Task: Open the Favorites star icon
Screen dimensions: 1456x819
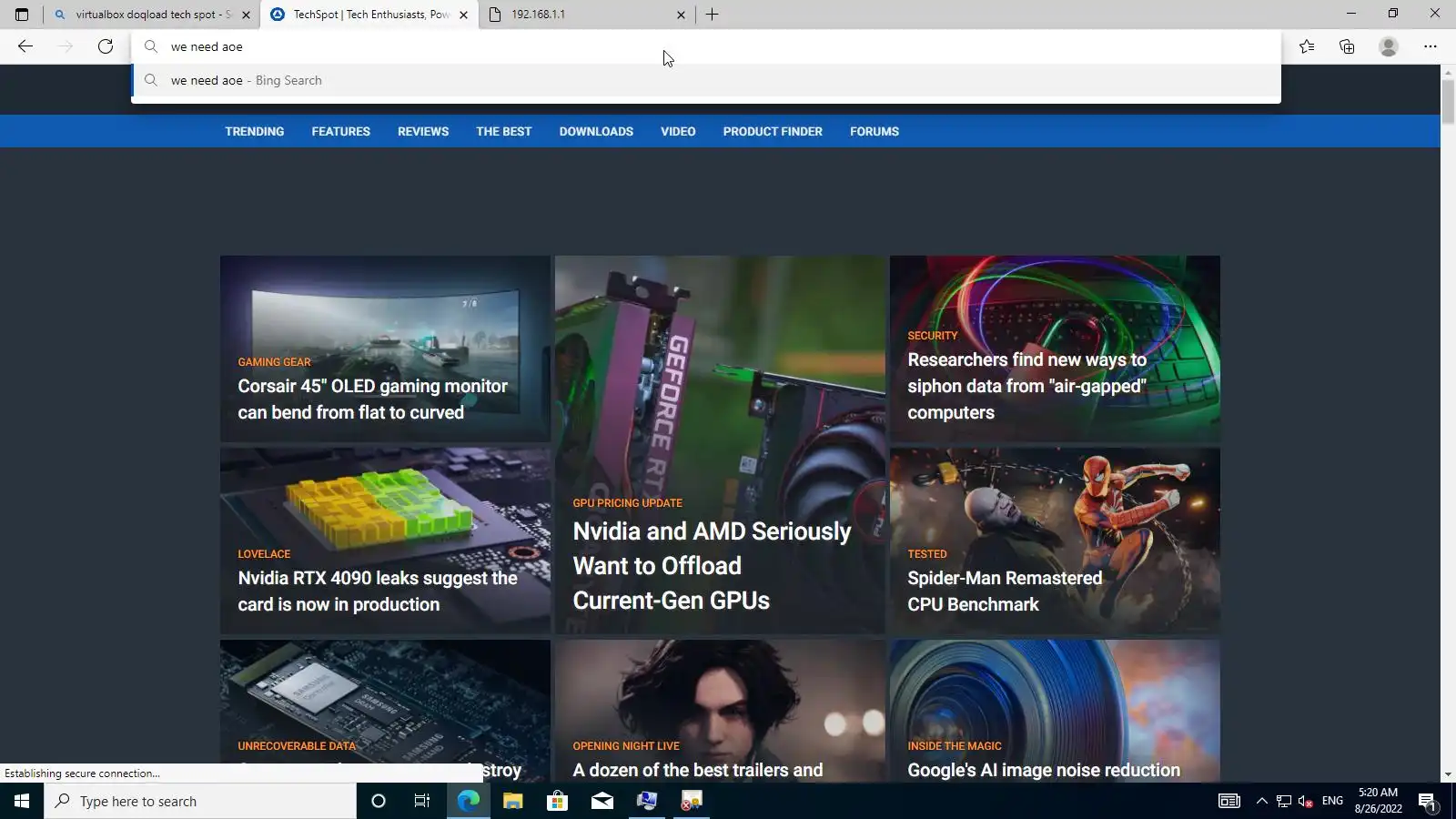Action: click(1307, 46)
